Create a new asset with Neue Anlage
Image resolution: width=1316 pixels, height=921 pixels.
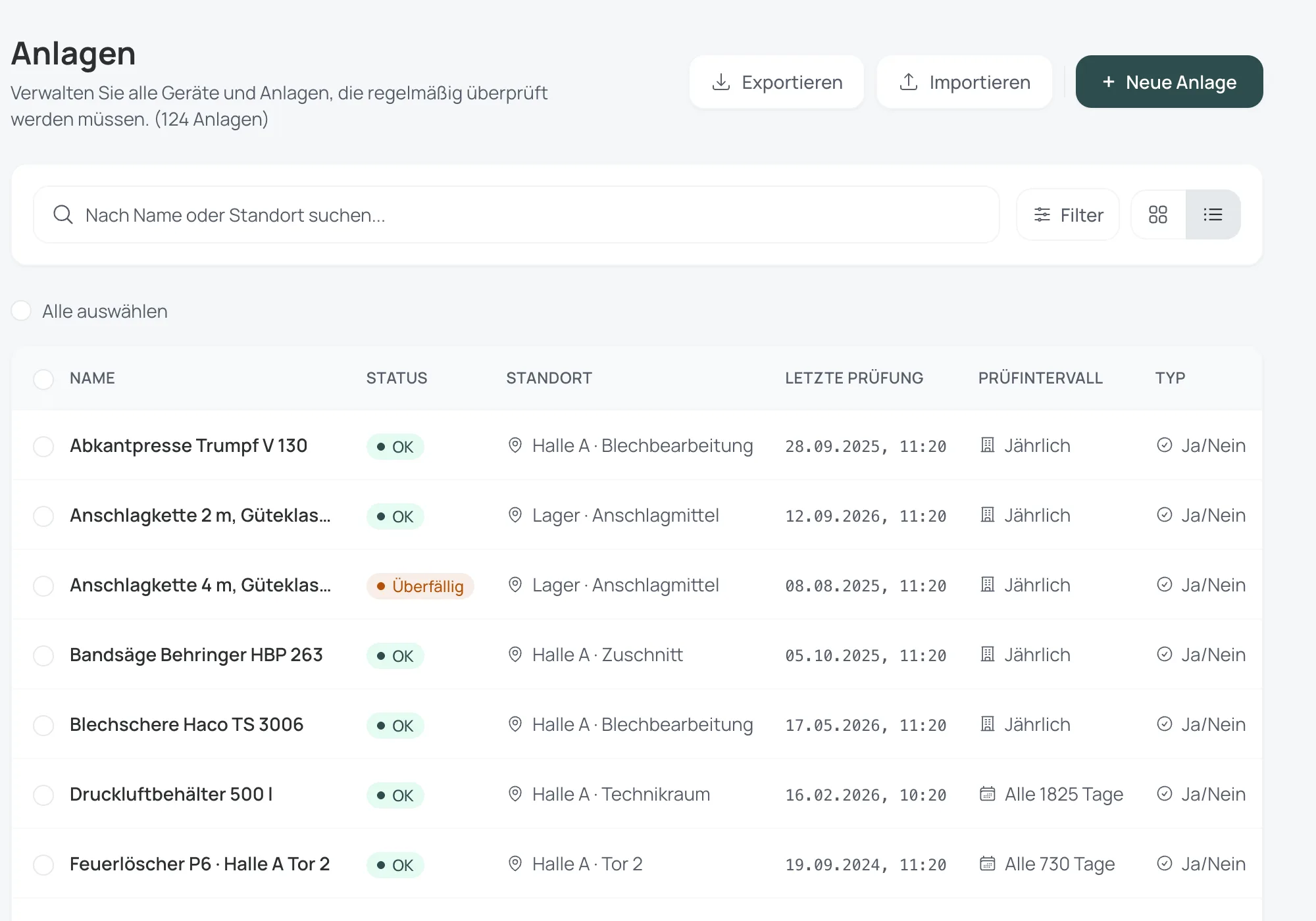(1169, 82)
